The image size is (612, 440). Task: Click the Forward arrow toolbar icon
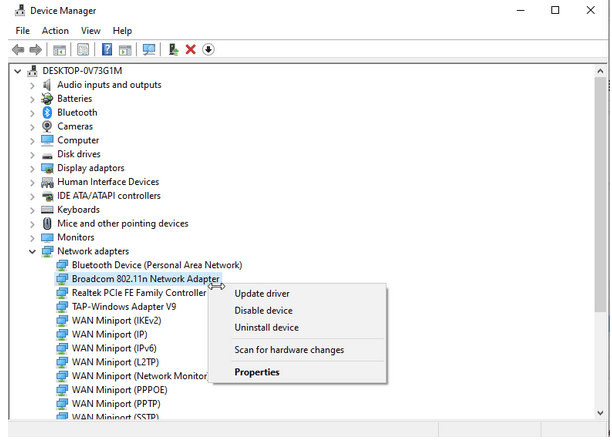pyautogui.click(x=36, y=50)
